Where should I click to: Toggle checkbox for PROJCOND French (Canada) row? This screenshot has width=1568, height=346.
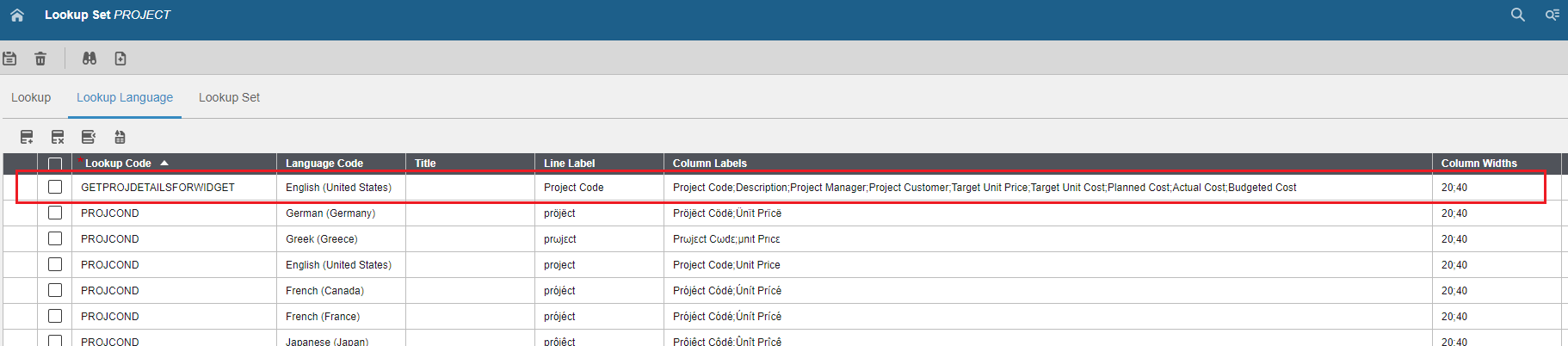[x=55, y=290]
